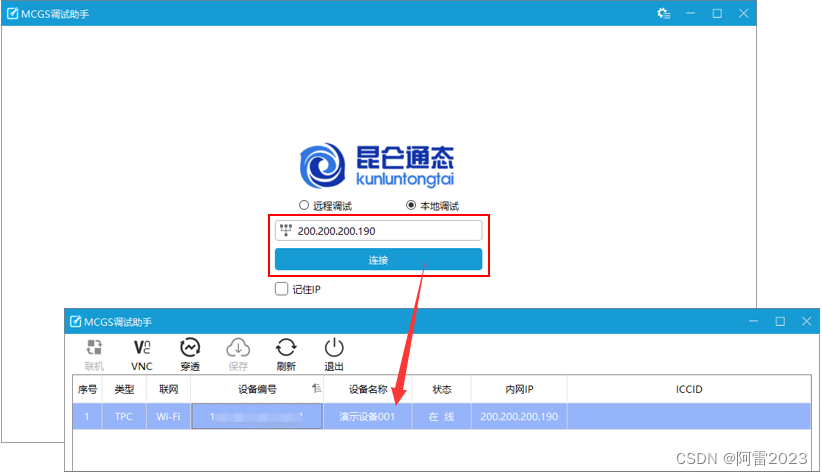Maximize the front MCGS调试助手 device window

pos(780,321)
